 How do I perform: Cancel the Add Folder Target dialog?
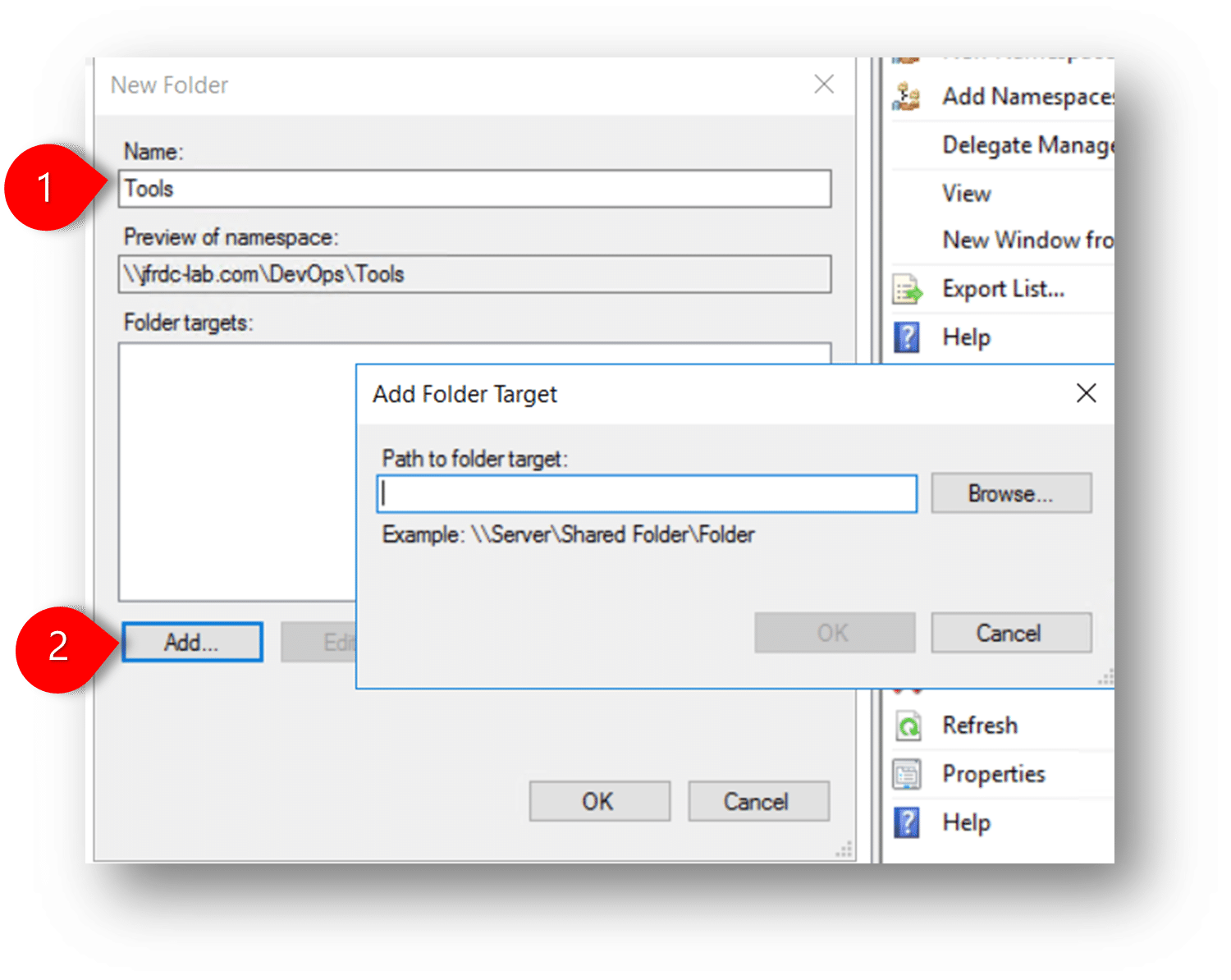point(1011,632)
